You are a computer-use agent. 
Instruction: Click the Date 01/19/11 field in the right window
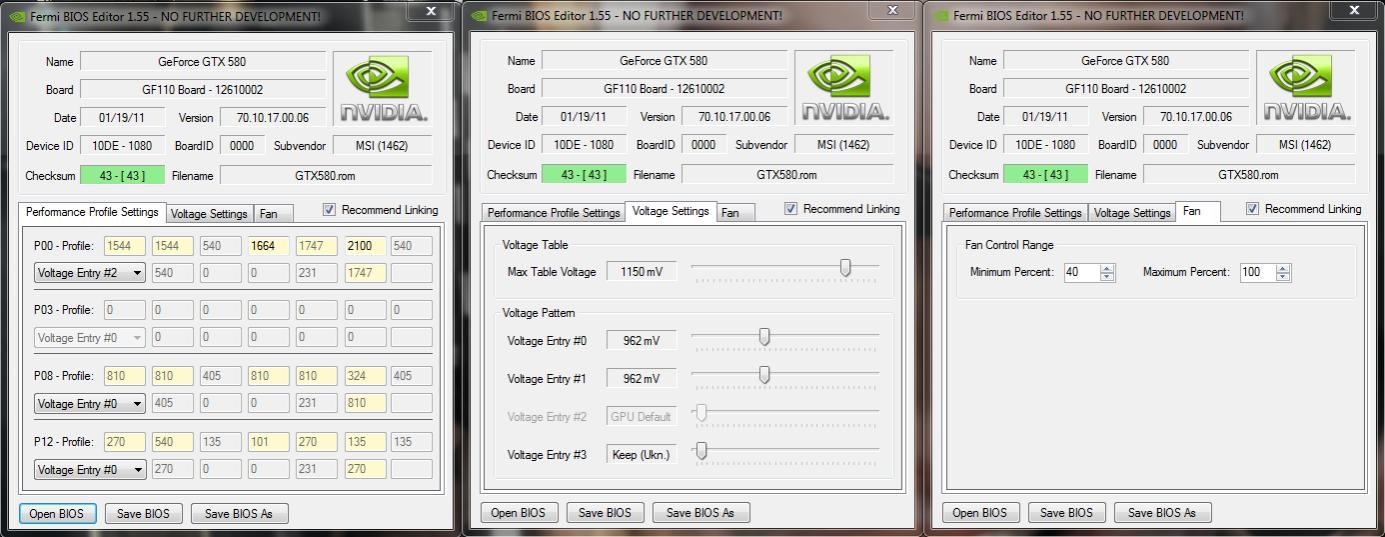tap(1045, 117)
